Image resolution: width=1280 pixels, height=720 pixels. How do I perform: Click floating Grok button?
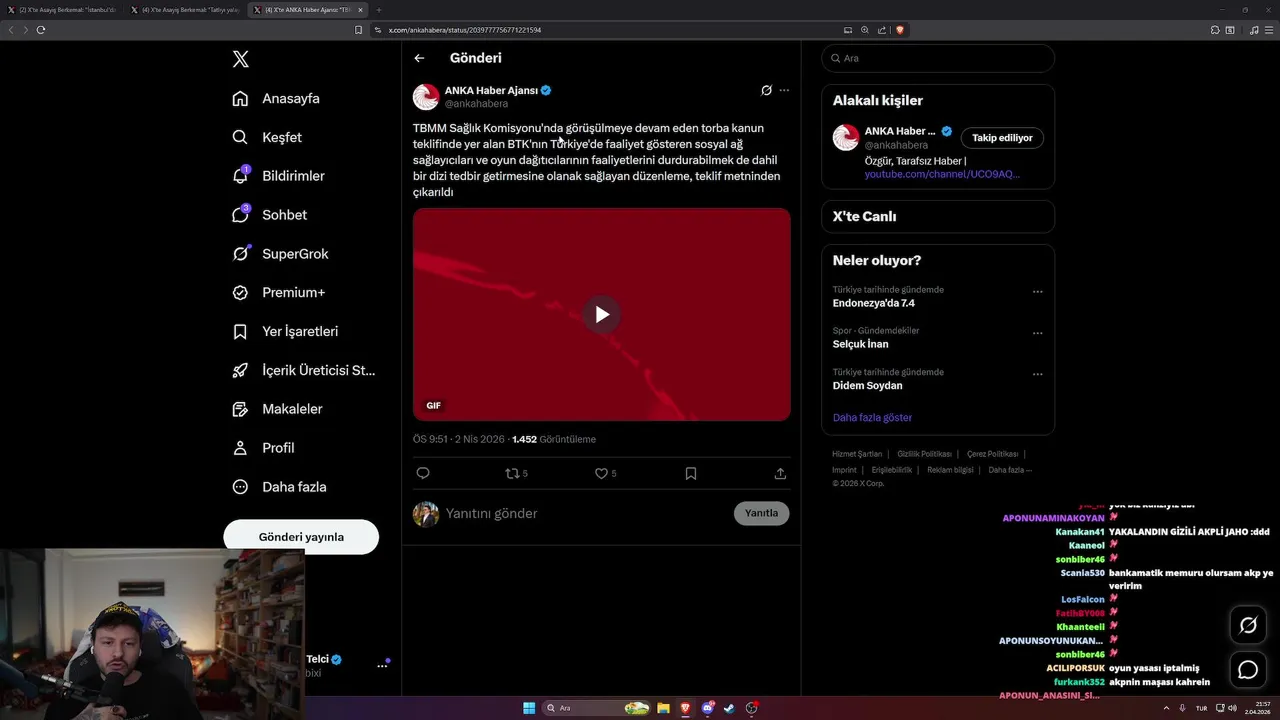pos(1248,626)
